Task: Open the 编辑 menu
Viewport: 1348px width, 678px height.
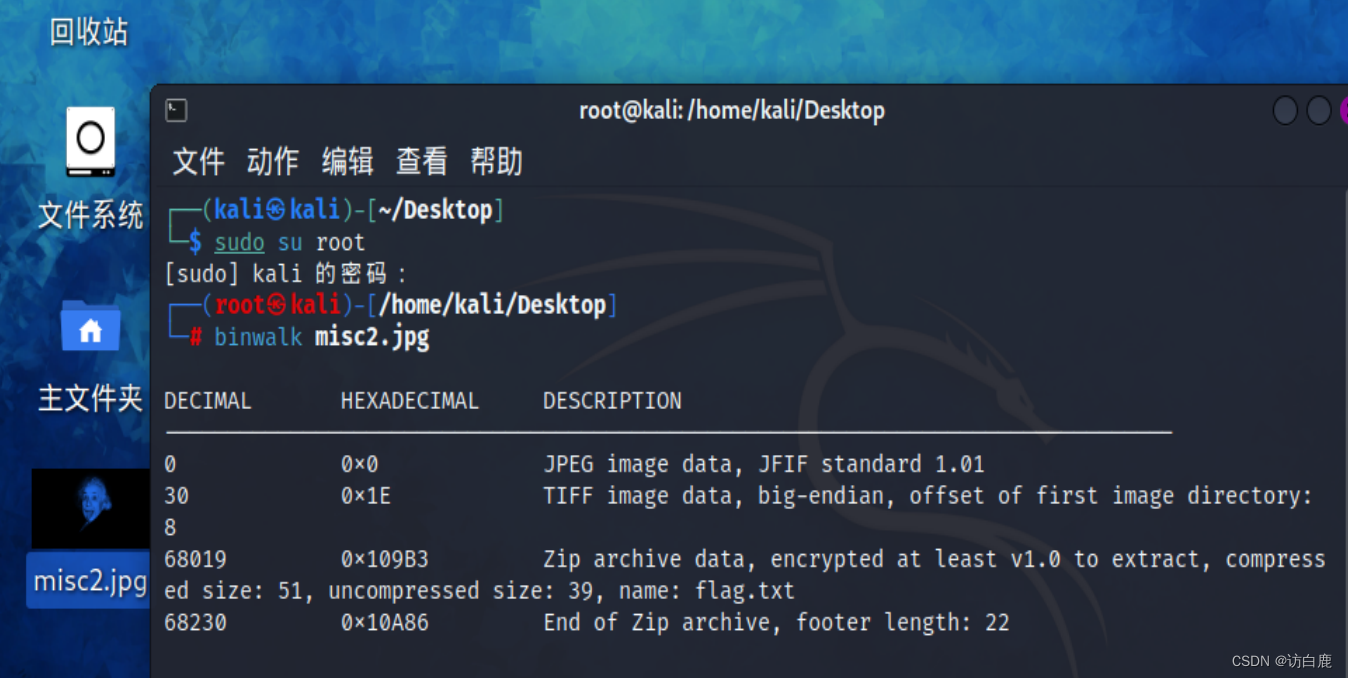Action: point(346,161)
